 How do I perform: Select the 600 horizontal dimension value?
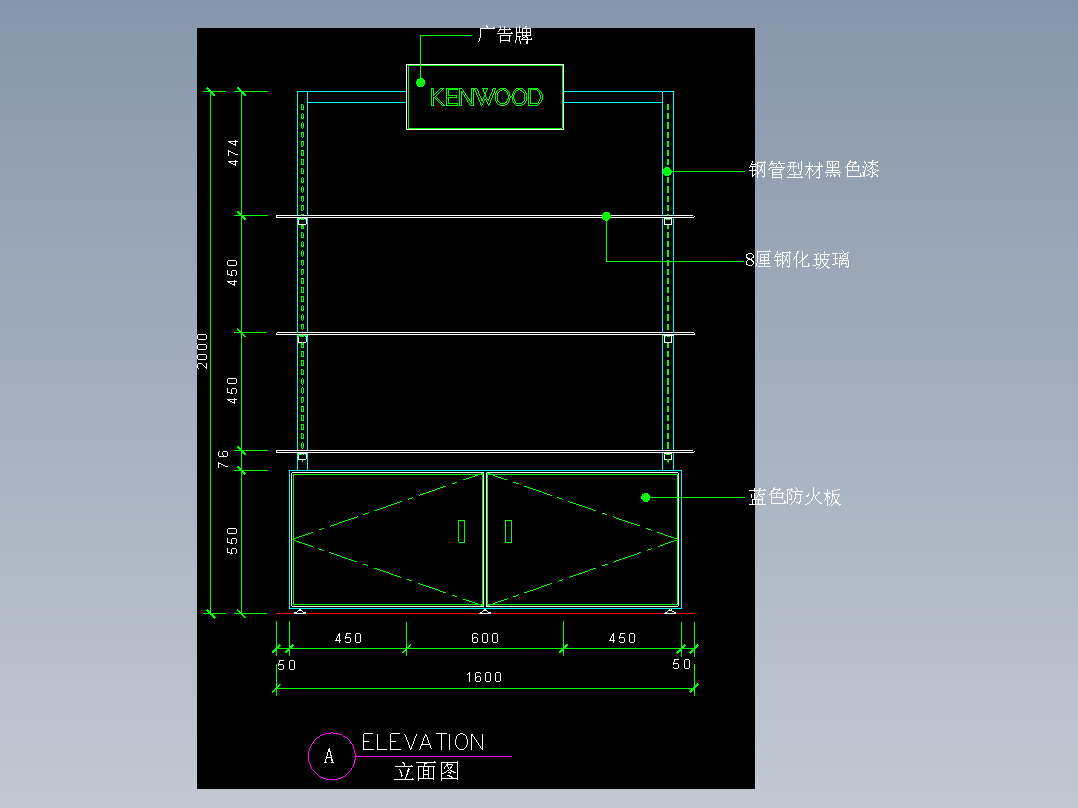pos(485,638)
